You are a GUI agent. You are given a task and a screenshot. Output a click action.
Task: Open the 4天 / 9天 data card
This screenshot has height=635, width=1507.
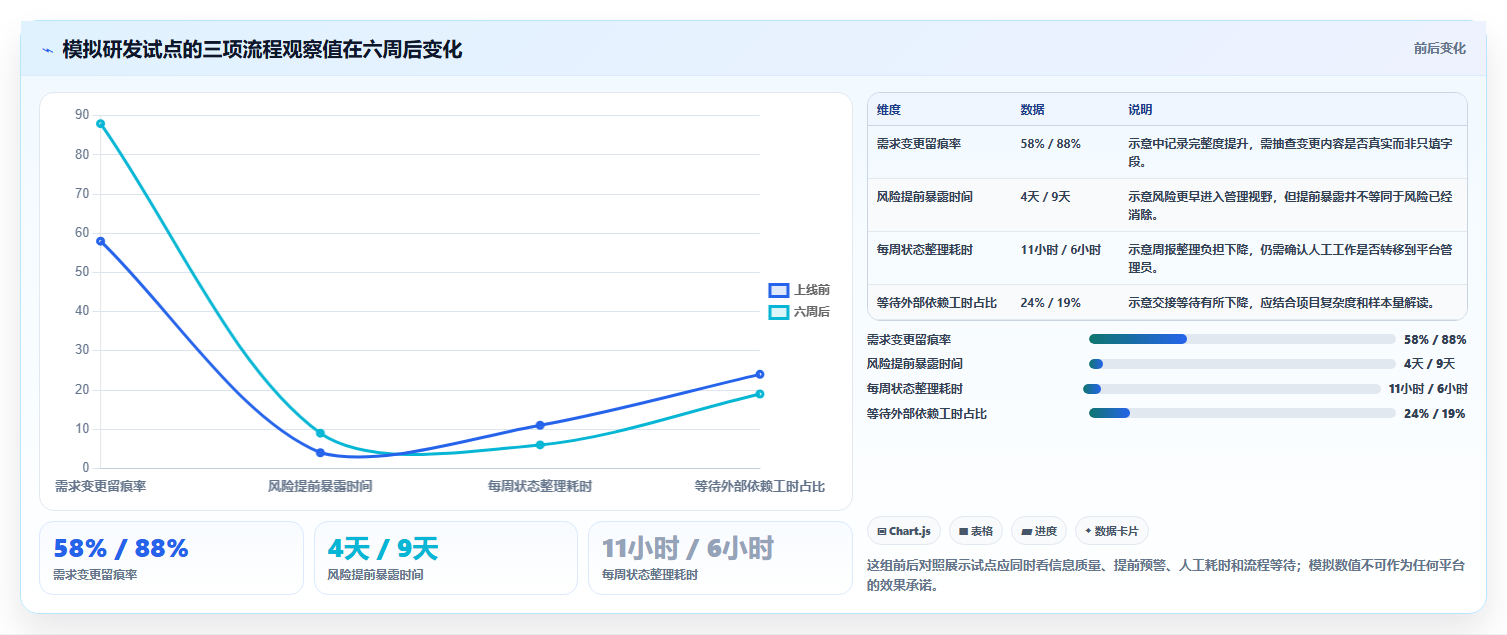tap(446, 558)
